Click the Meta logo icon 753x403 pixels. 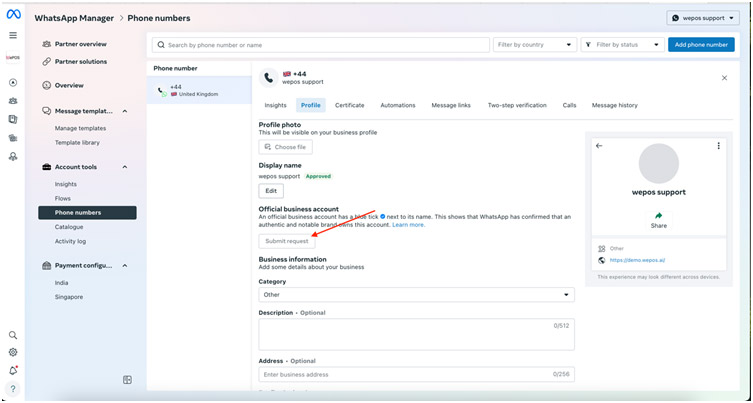click(13, 15)
